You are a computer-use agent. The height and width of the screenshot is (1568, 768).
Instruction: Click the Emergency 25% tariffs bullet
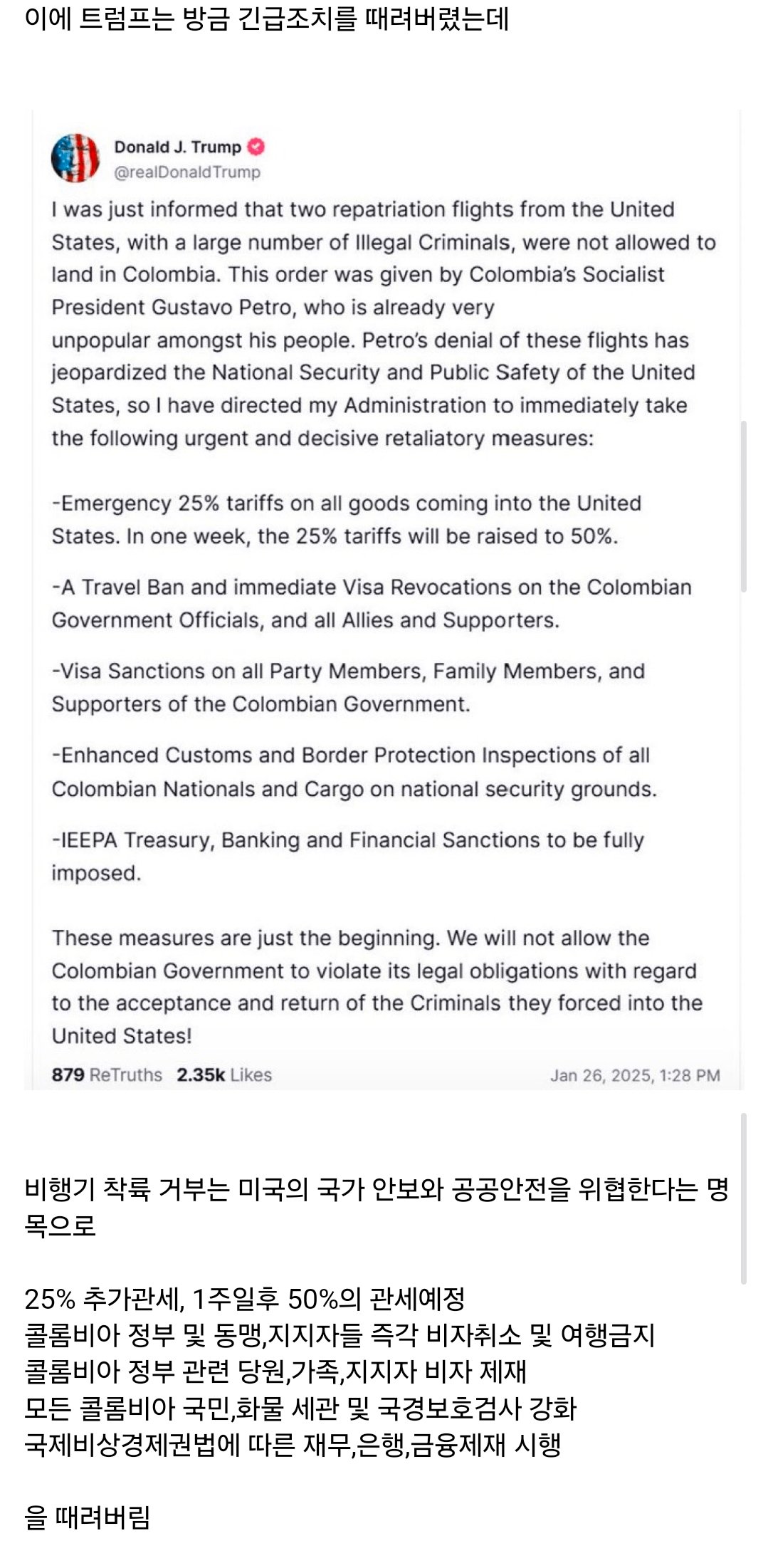click(x=346, y=520)
